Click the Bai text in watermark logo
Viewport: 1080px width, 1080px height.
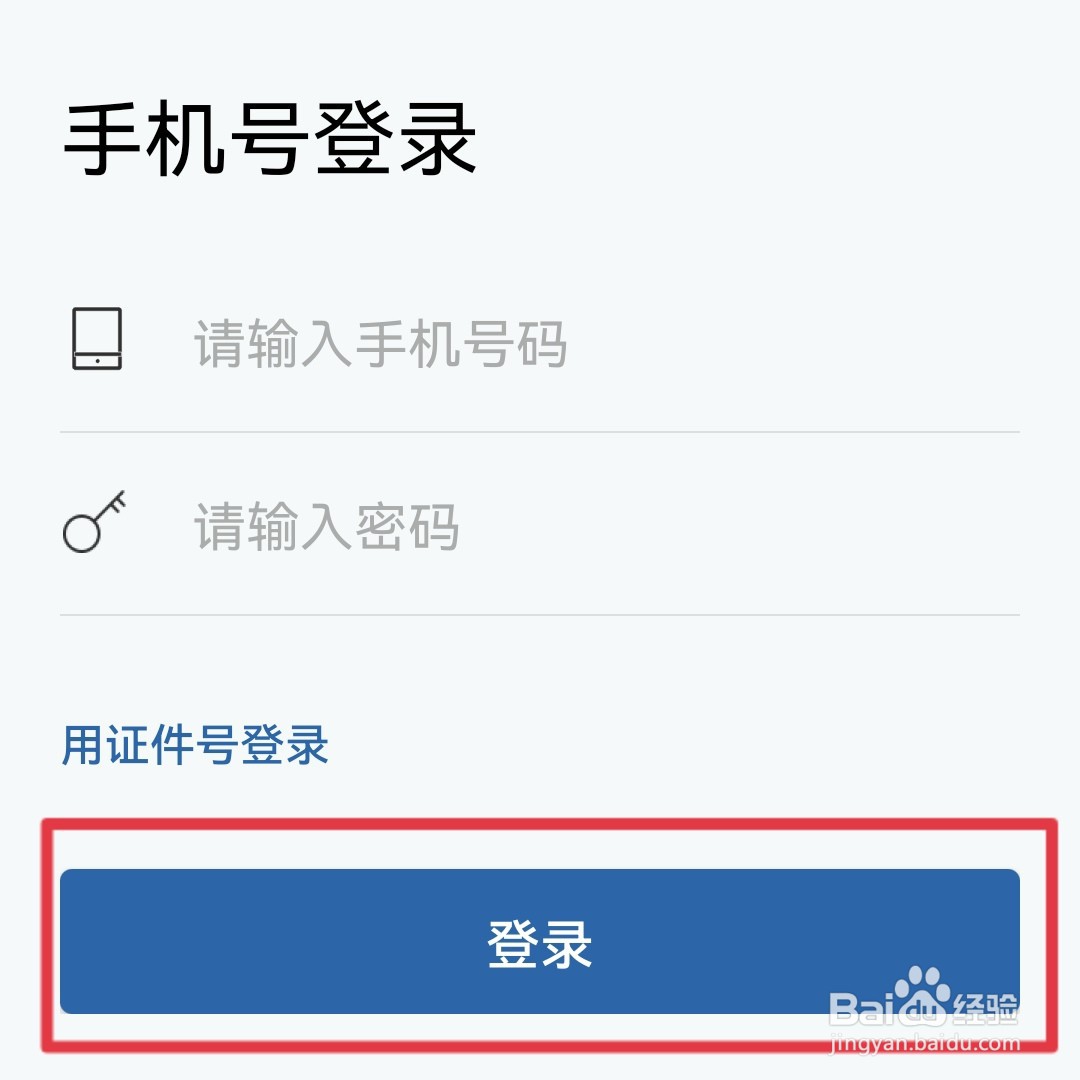861,1008
